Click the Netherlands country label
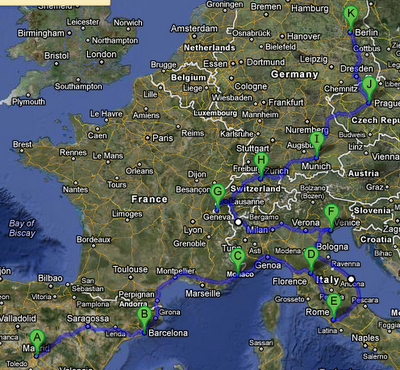This screenshot has height=370, width=400. (x=209, y=48)
